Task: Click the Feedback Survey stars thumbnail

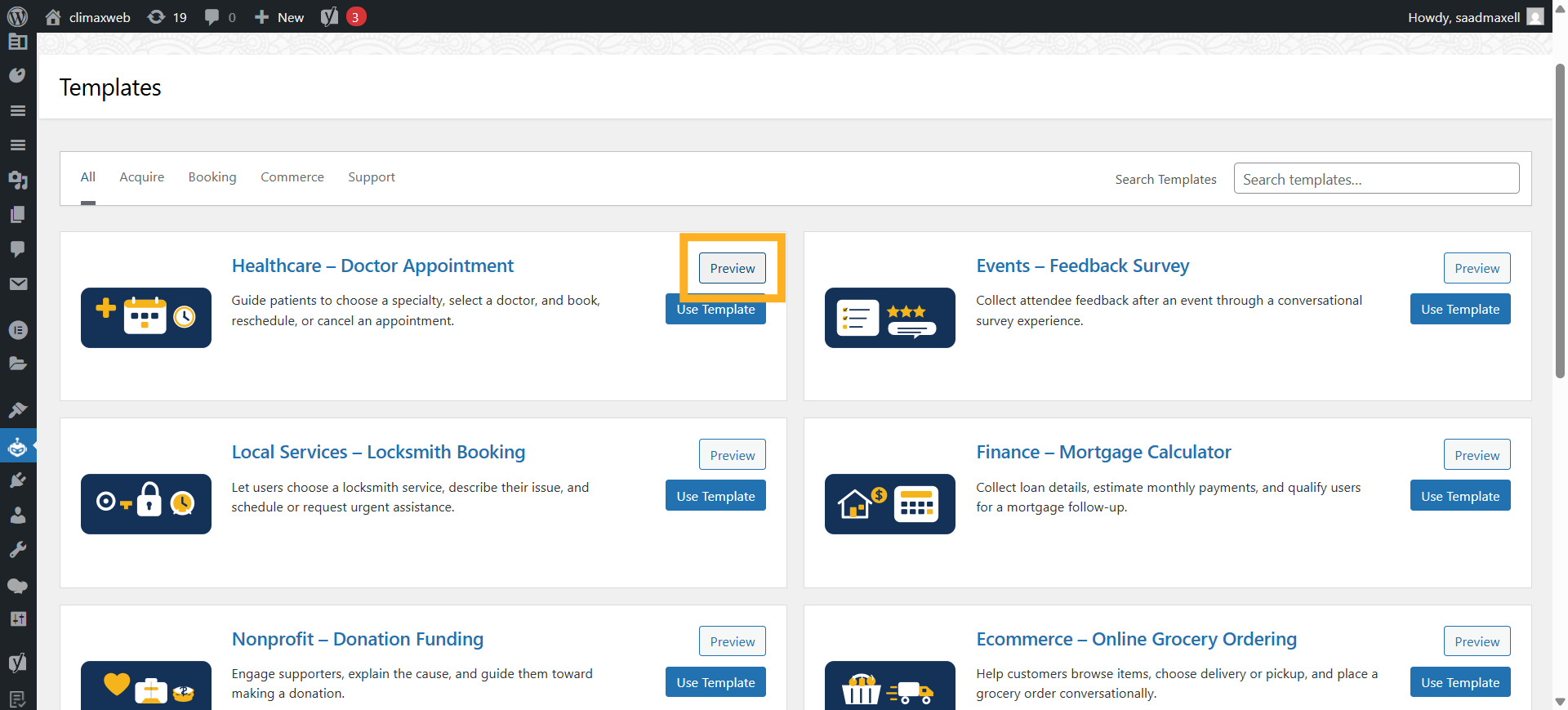Action: pyautogui.click(x=890, y=318)
